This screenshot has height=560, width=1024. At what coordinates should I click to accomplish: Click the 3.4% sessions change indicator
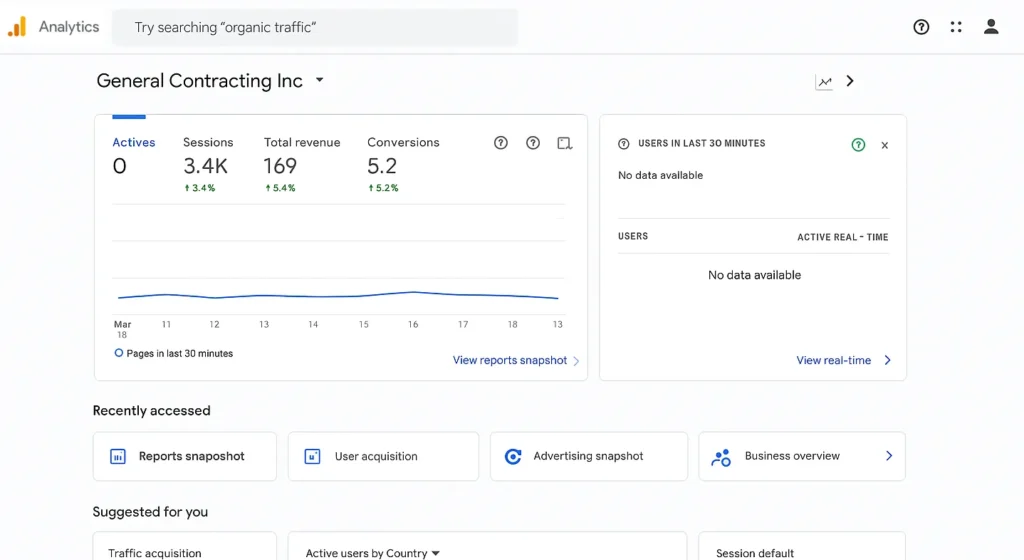pos(199,188)
